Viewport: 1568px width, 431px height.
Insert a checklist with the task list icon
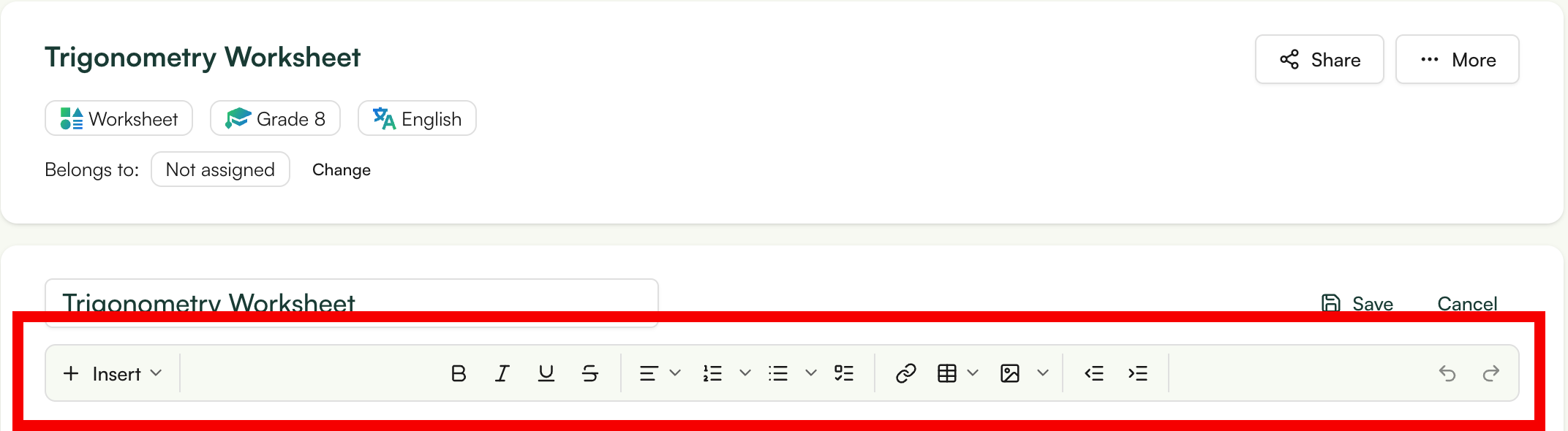tap(844, 373)
